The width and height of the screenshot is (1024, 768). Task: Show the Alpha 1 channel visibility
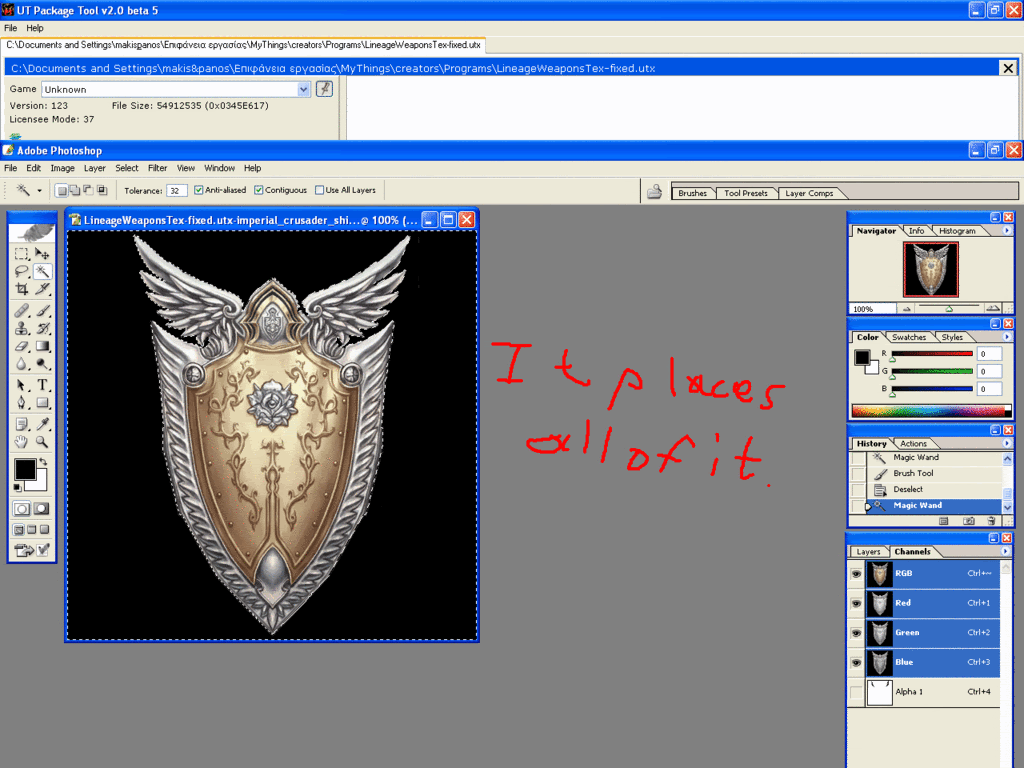(856, 692)
